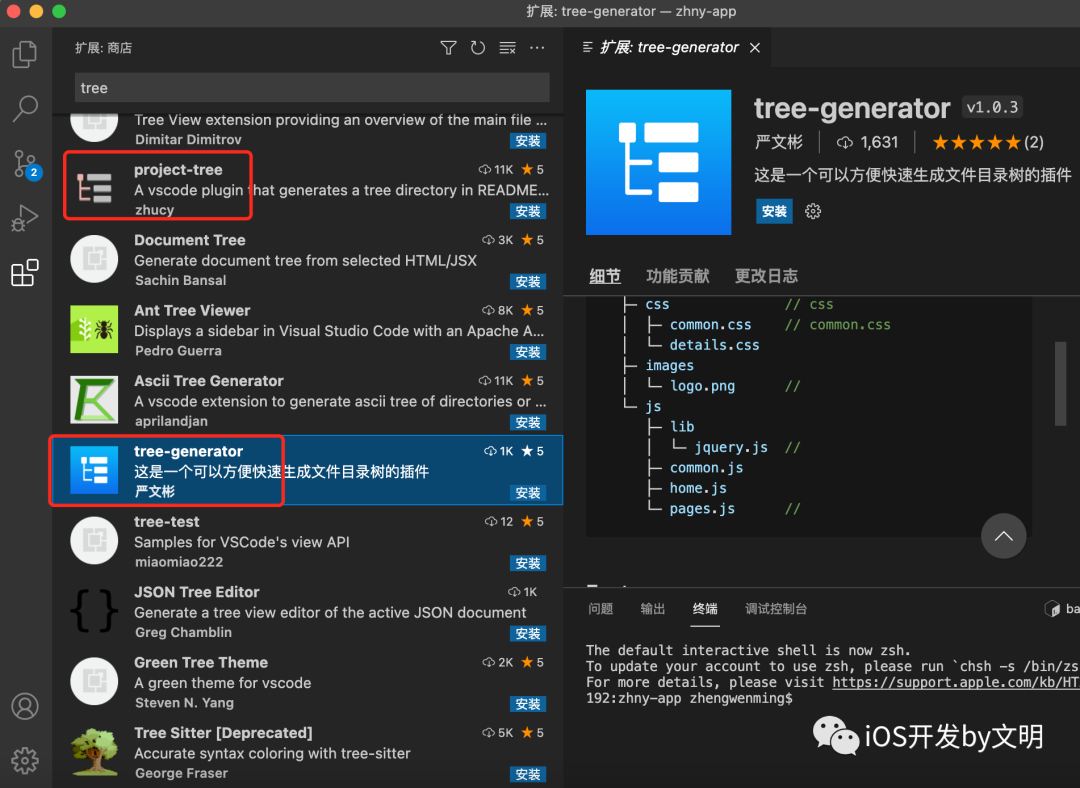Open the Extensions view icon

point(25,273)
